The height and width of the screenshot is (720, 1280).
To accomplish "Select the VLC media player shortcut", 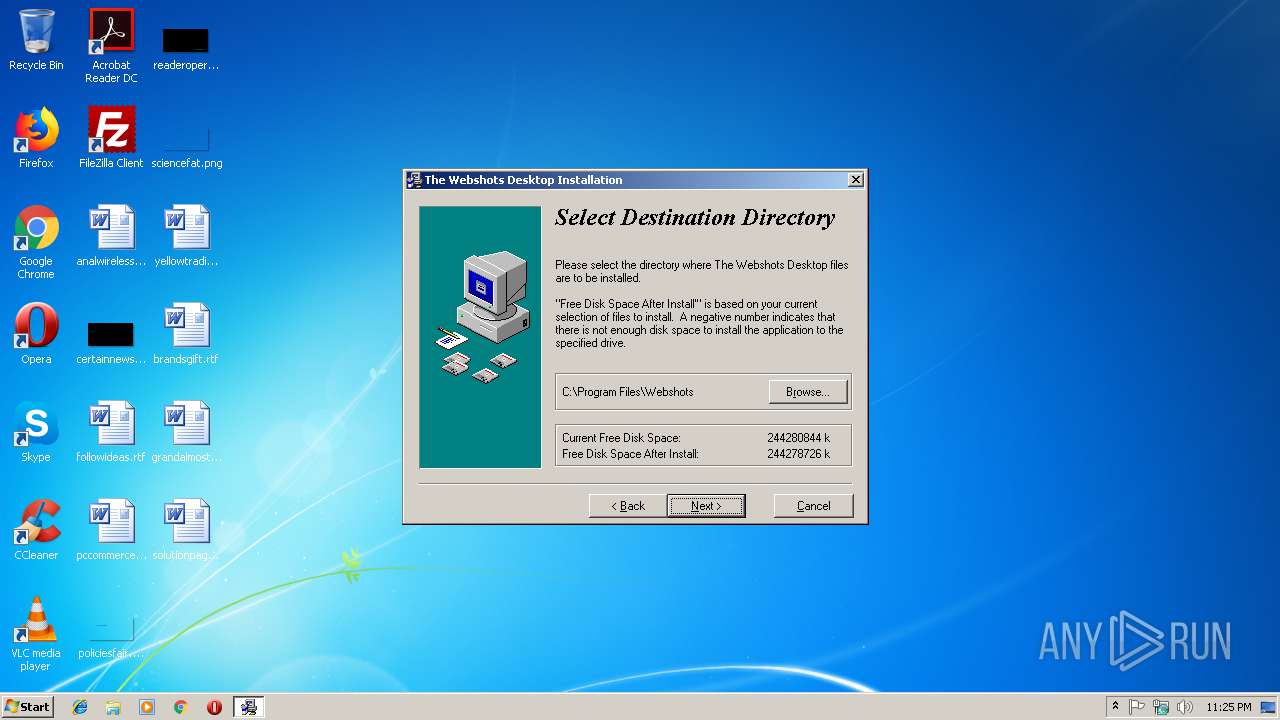I will (x=36, y=634).
